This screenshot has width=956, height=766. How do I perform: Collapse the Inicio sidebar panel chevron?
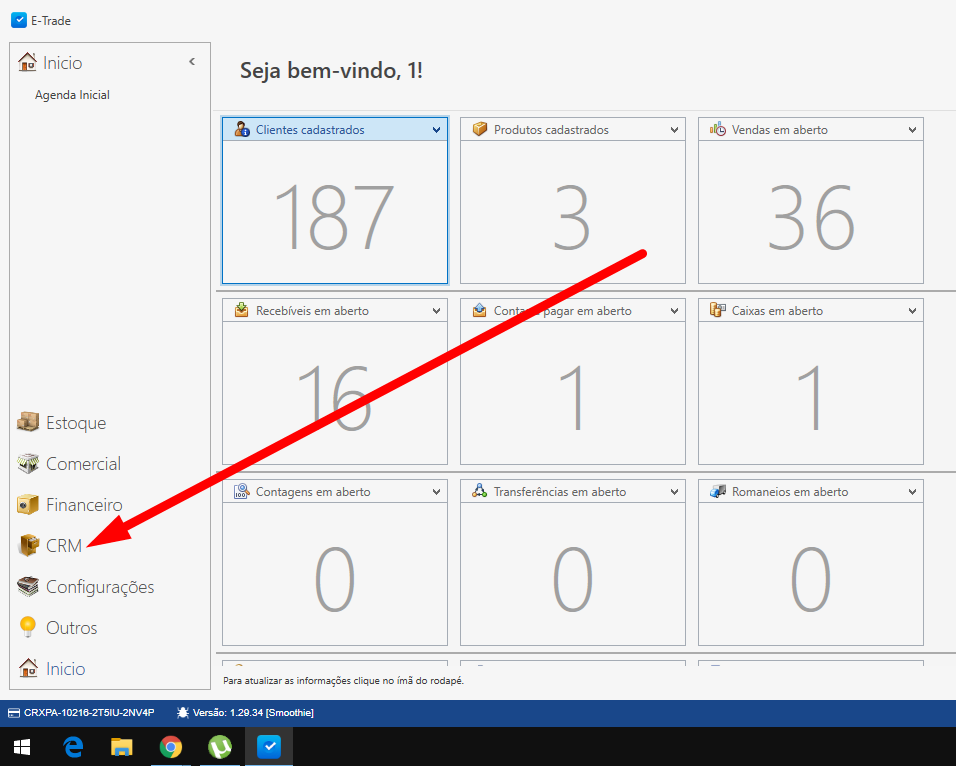(192, 62)
